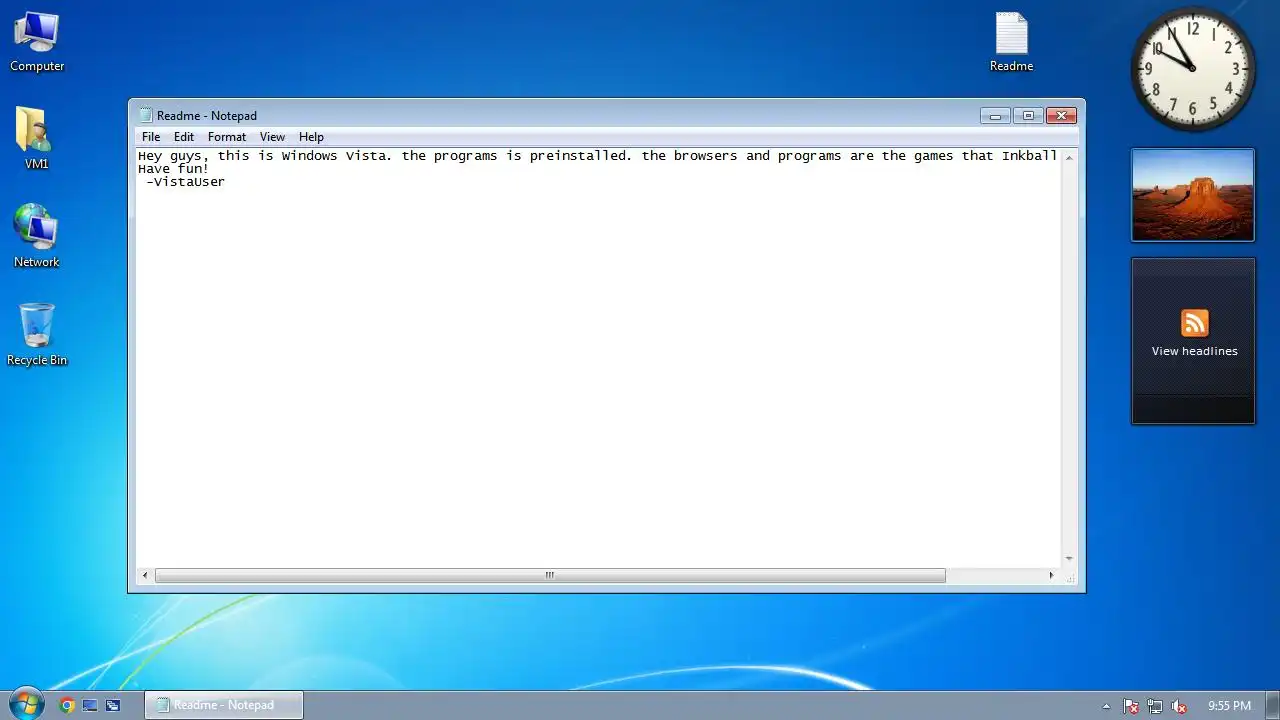Click the Action Center flag icon

tap(1131, 706)
